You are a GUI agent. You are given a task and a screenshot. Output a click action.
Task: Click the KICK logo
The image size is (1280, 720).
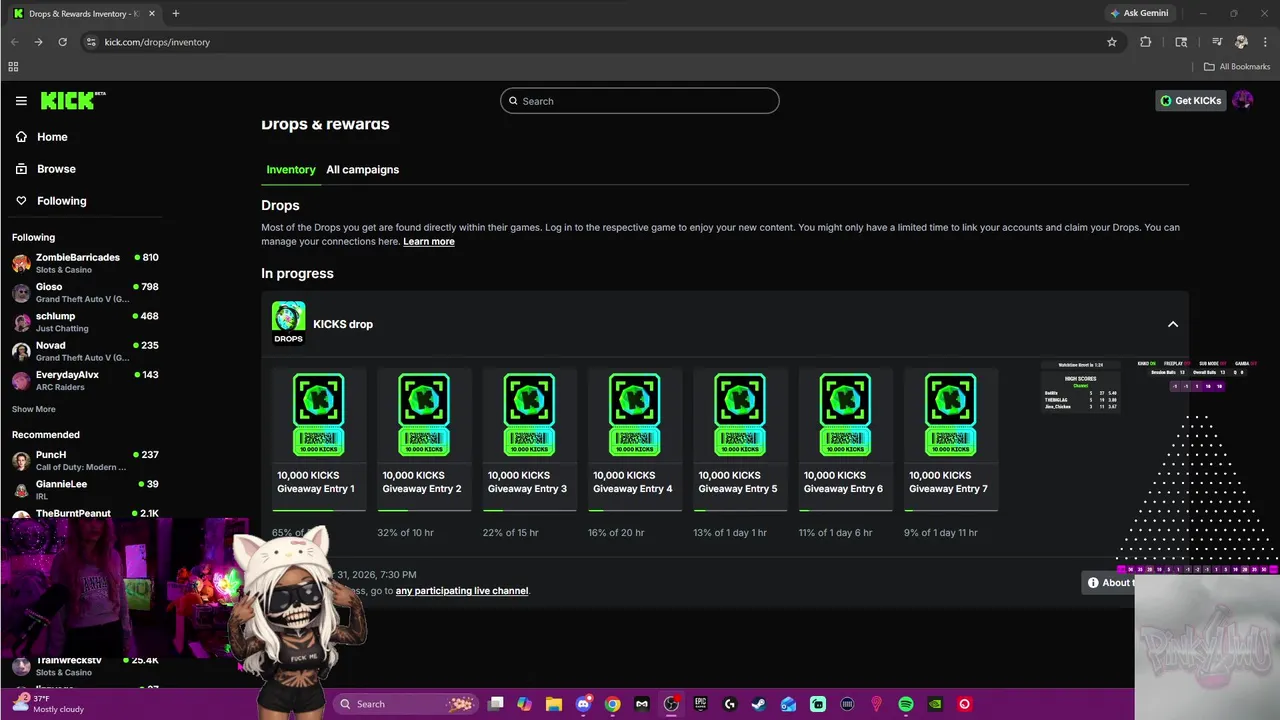coord(73,100)
